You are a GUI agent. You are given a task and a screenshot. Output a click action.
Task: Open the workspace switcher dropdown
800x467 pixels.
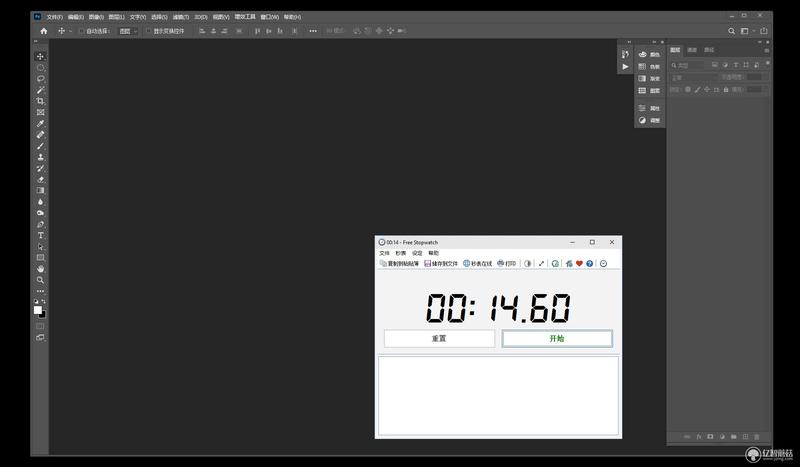(747, 31)
